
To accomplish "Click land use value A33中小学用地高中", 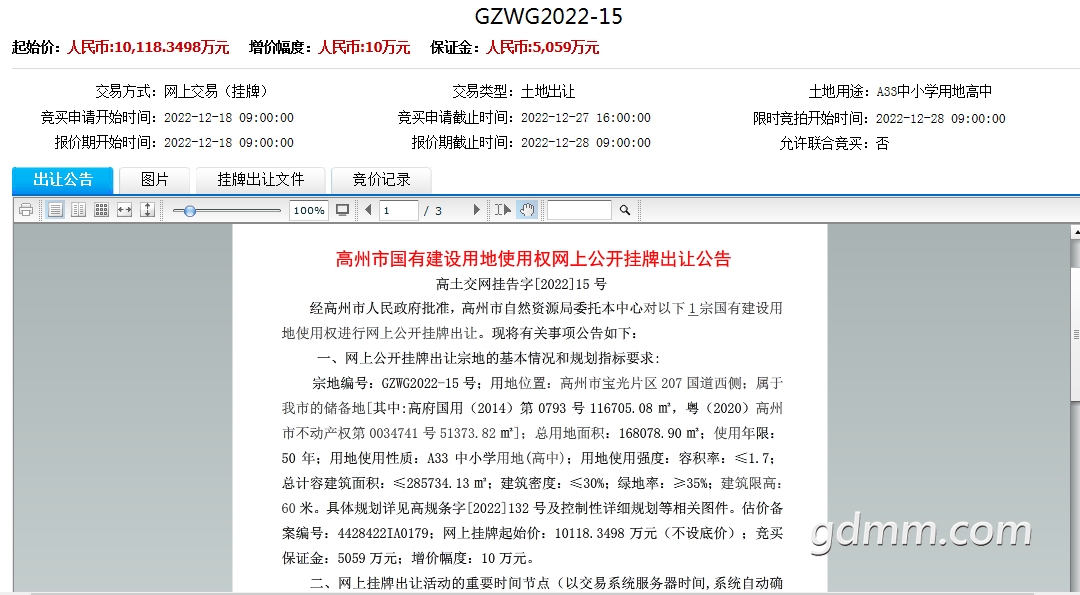I will pos(934,92).
